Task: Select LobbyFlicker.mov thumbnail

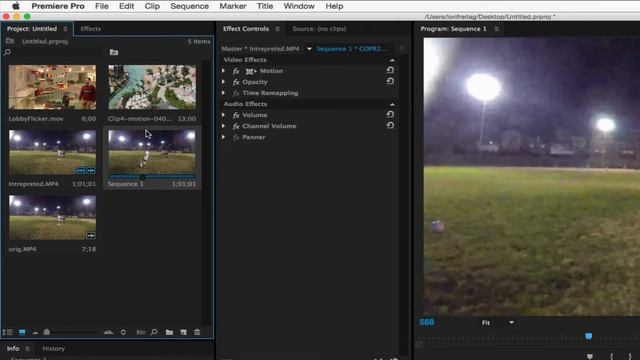Action: (x=52, y=87)
